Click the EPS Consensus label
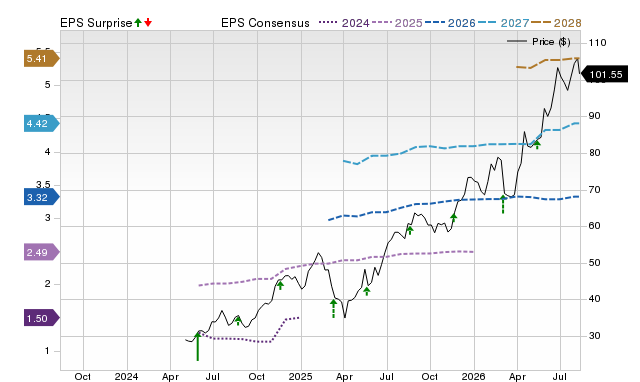 coord(265,23)
